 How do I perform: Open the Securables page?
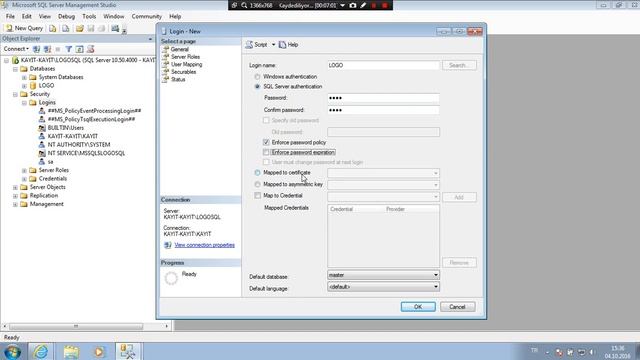pyautogui.click(x=183, y=72)
